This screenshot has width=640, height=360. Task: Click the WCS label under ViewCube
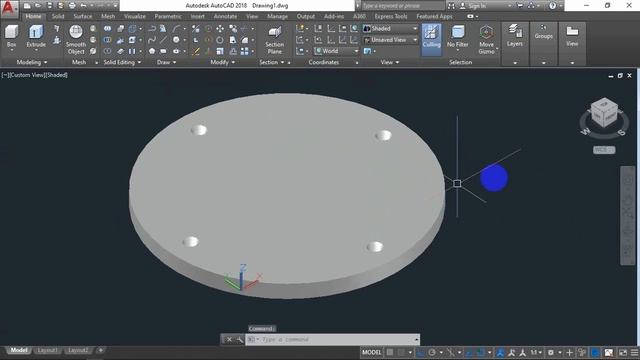click(x=604, y=150)
